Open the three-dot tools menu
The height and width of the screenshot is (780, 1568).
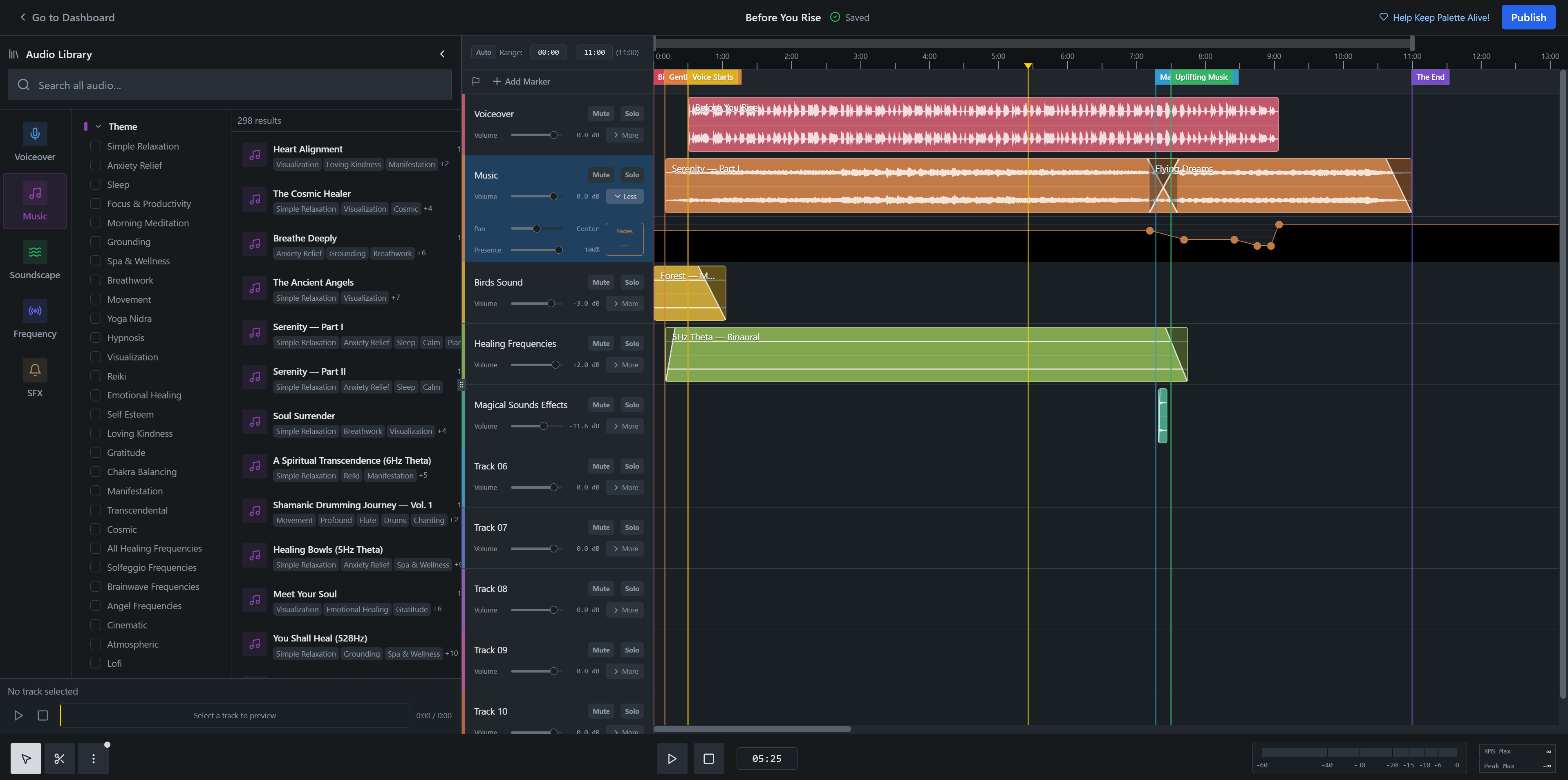(93, 758)
